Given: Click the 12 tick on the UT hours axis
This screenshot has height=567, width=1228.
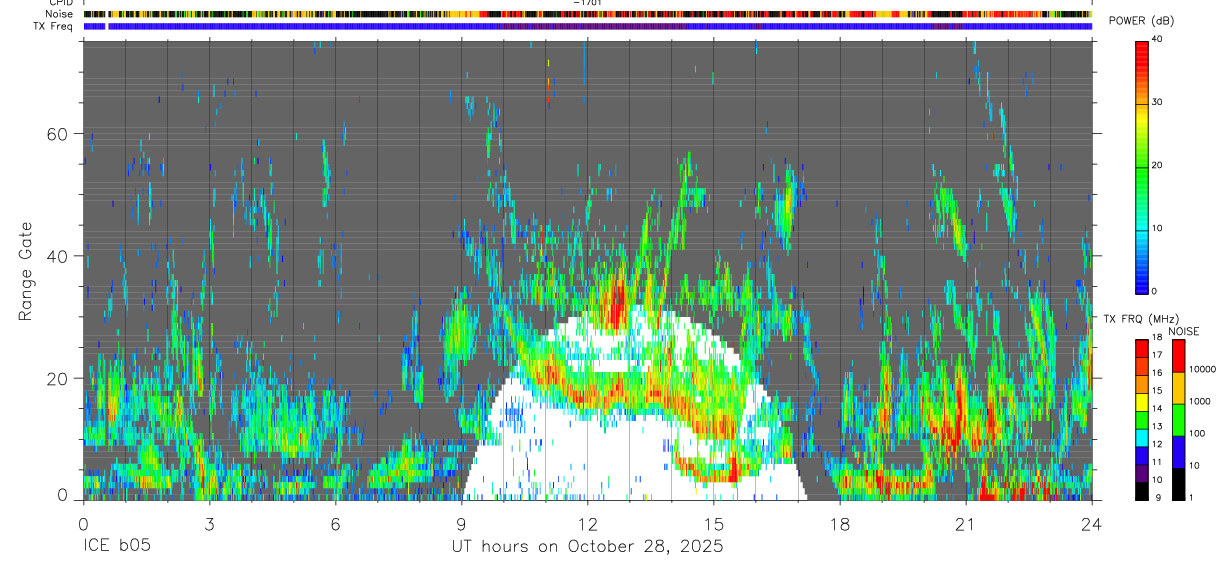Looking at the screenshot, I should tap(587, 523).
